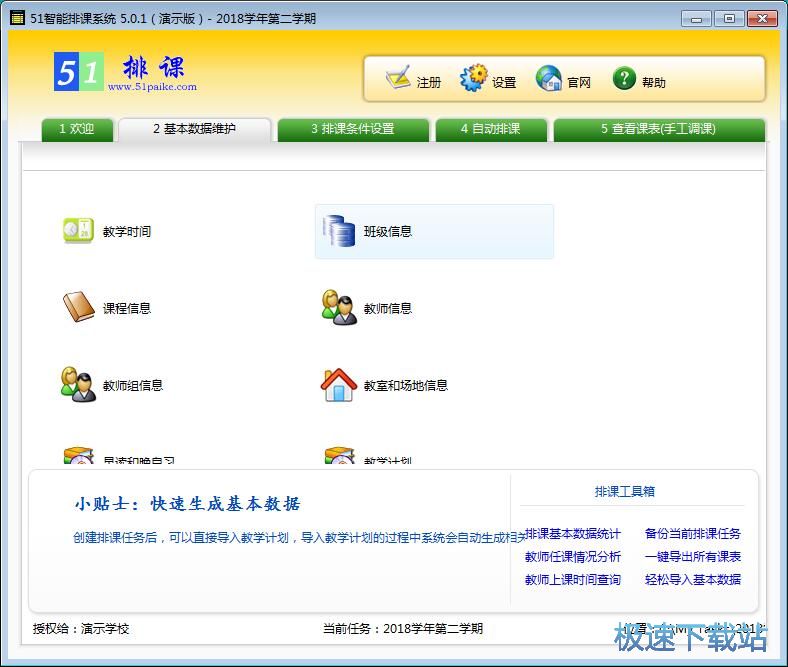Click the 排课工具箱 heading
Screen dimensions: 788x667
(625, 492)
